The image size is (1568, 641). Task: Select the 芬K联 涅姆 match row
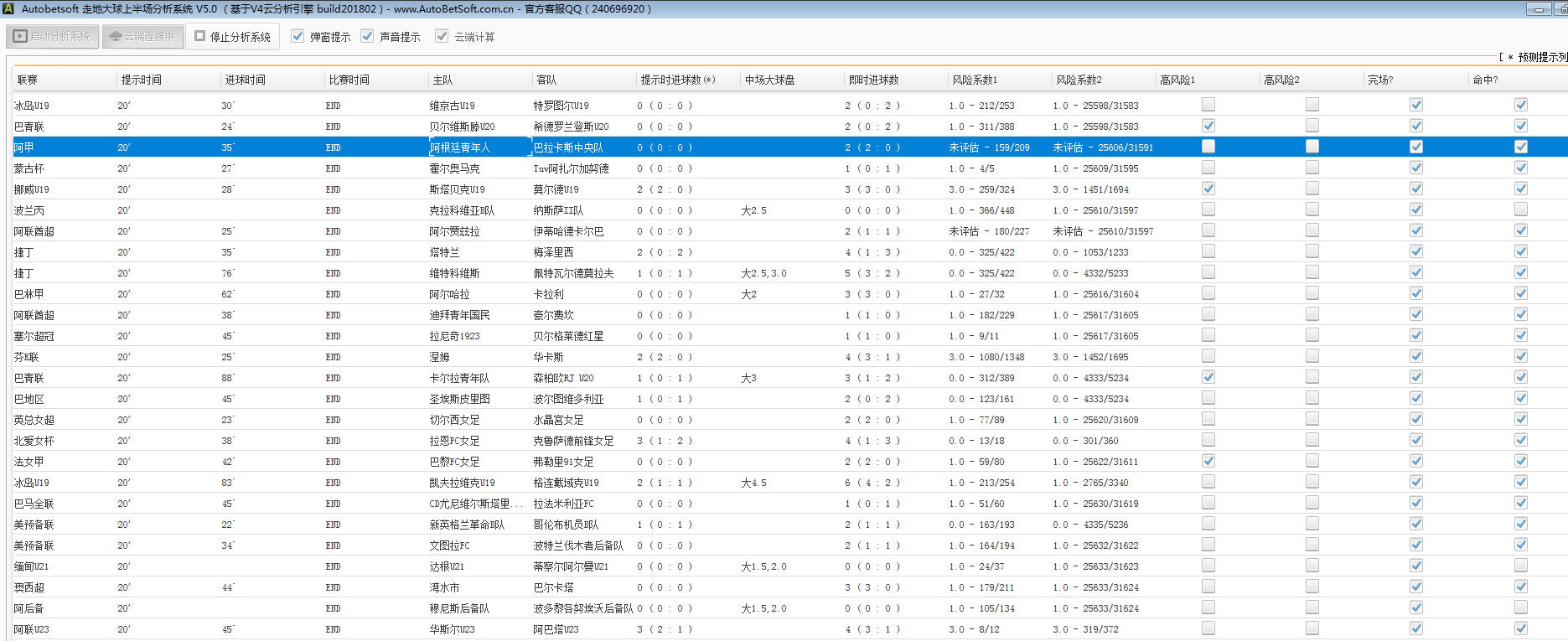coord(441,357)
